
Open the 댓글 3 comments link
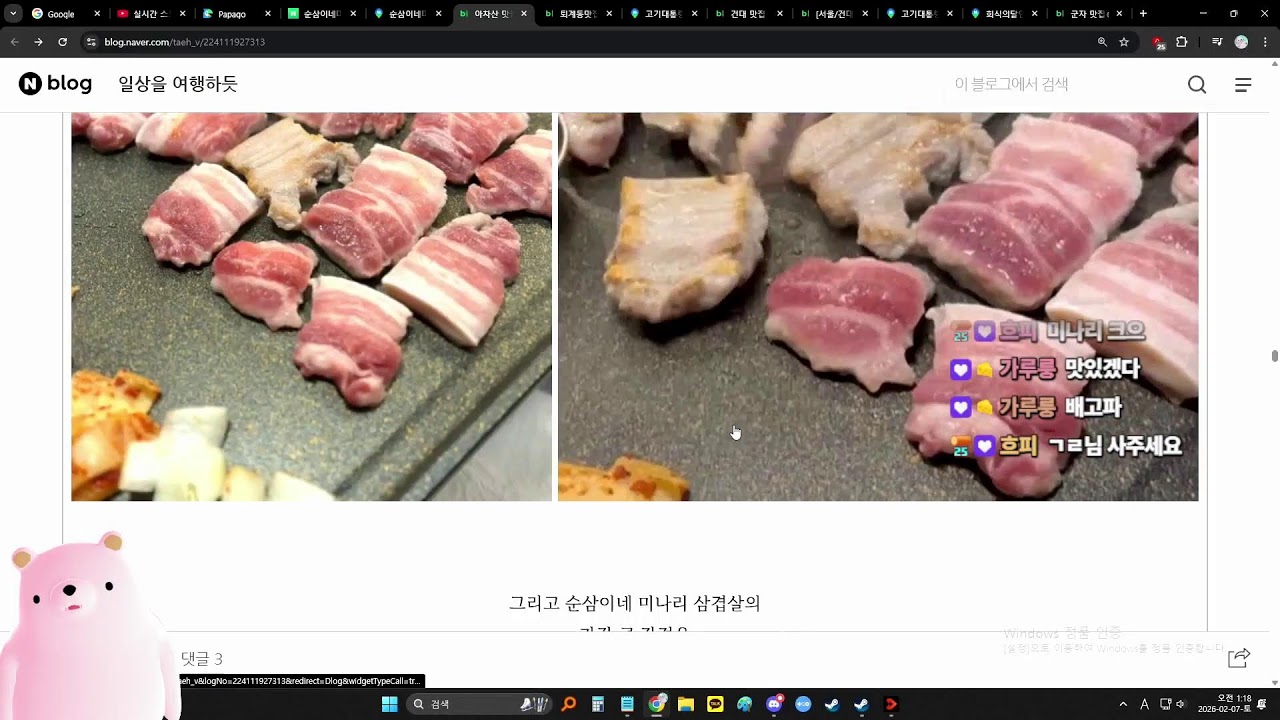201,659
